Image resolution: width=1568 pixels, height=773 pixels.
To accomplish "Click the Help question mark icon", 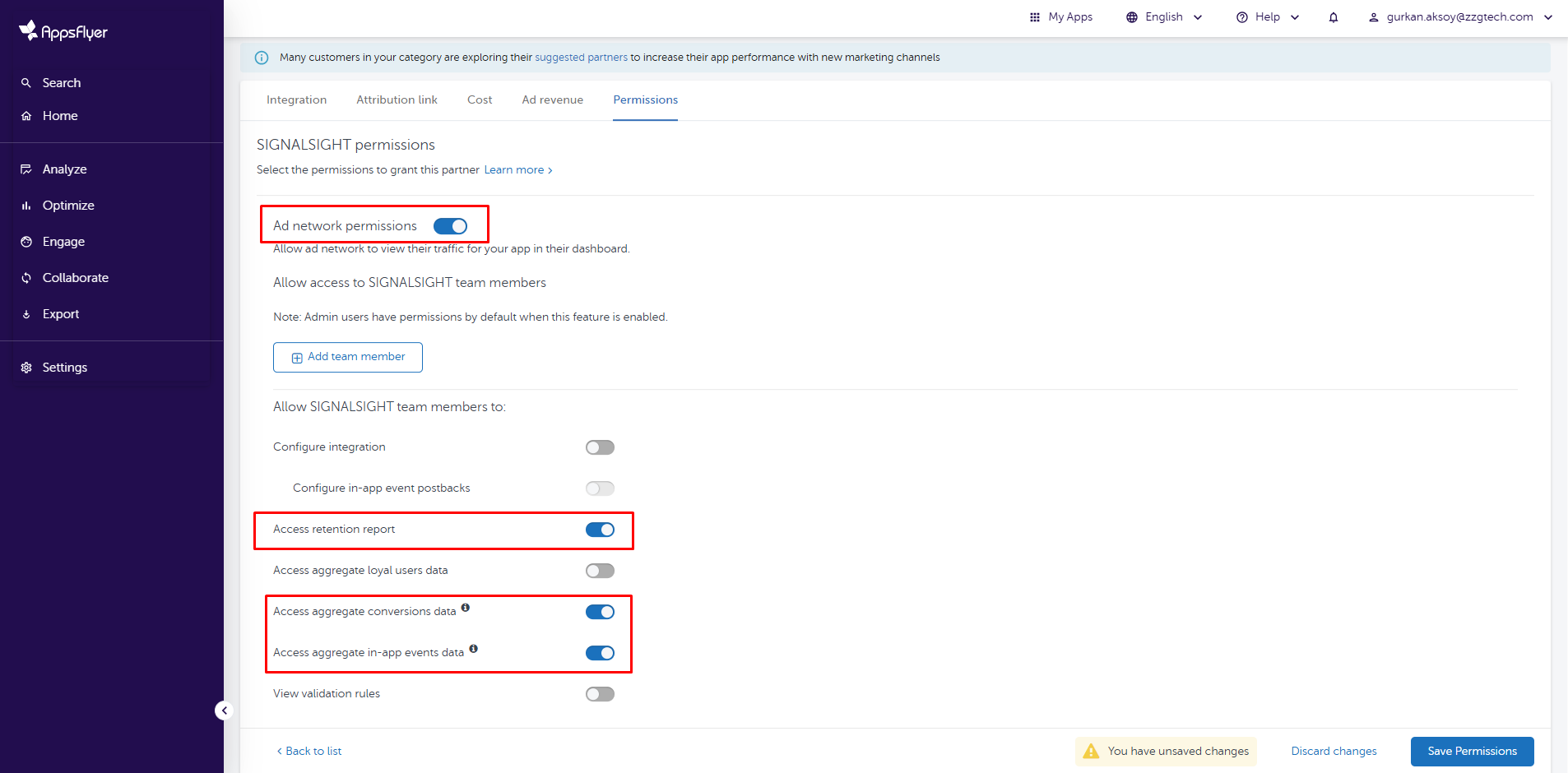I will coord(1242,17).
